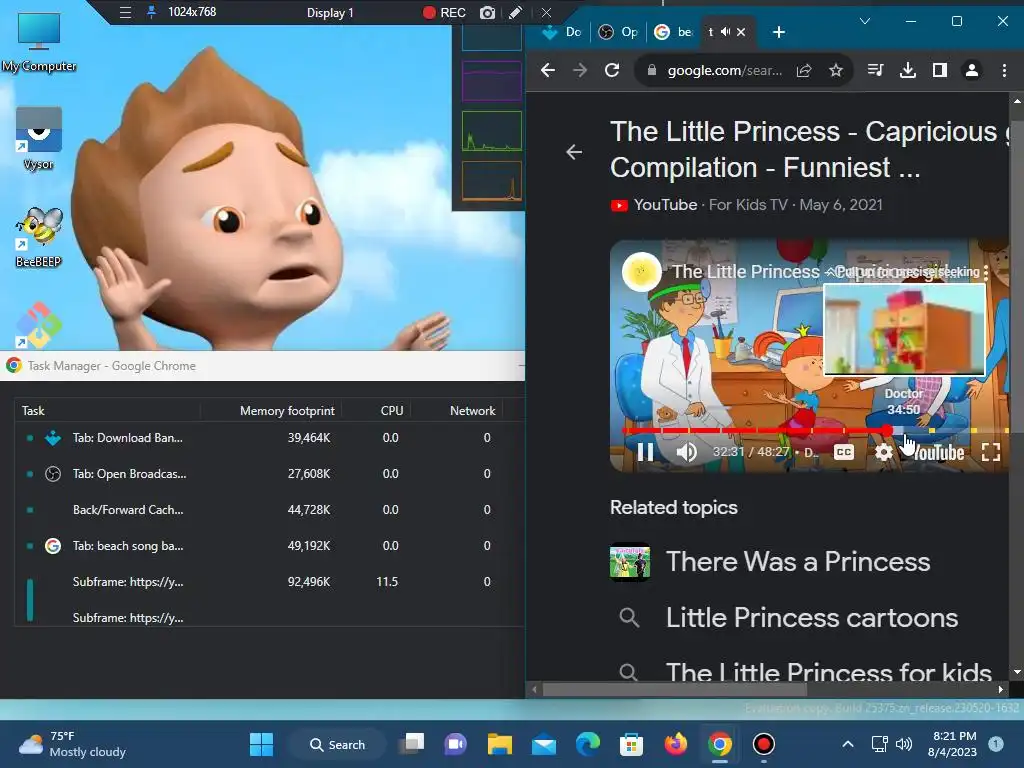Enter fullscreen on the video player
1024x768 pixels.
991,452
